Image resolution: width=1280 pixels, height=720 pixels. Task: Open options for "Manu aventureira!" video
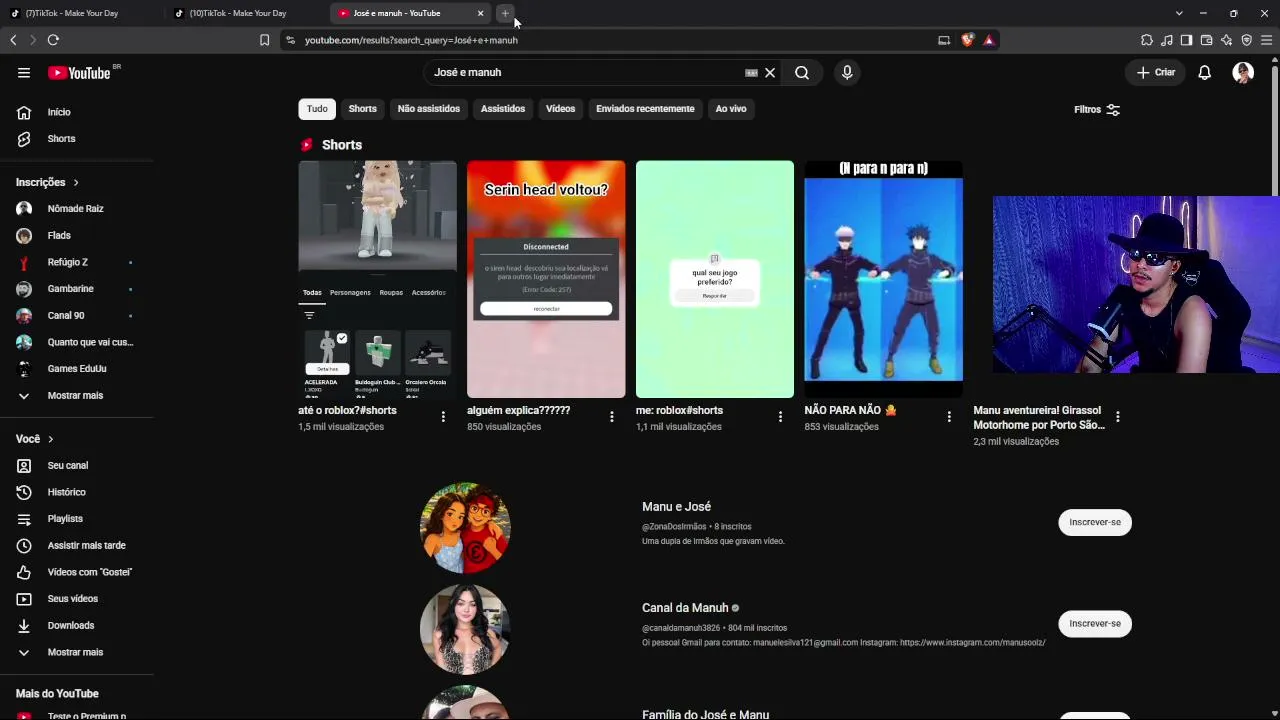pyautogui.click(x=1118, y=417)
